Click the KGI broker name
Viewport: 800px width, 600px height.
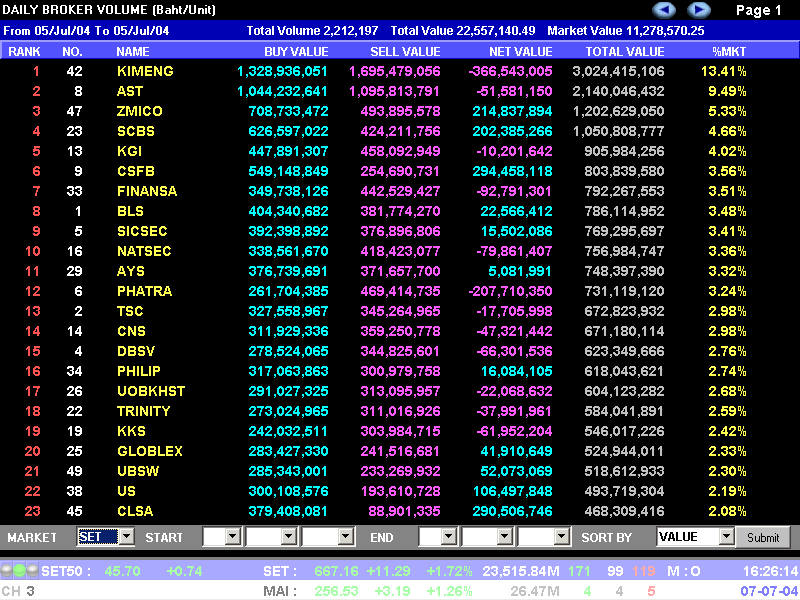[130, 151]
